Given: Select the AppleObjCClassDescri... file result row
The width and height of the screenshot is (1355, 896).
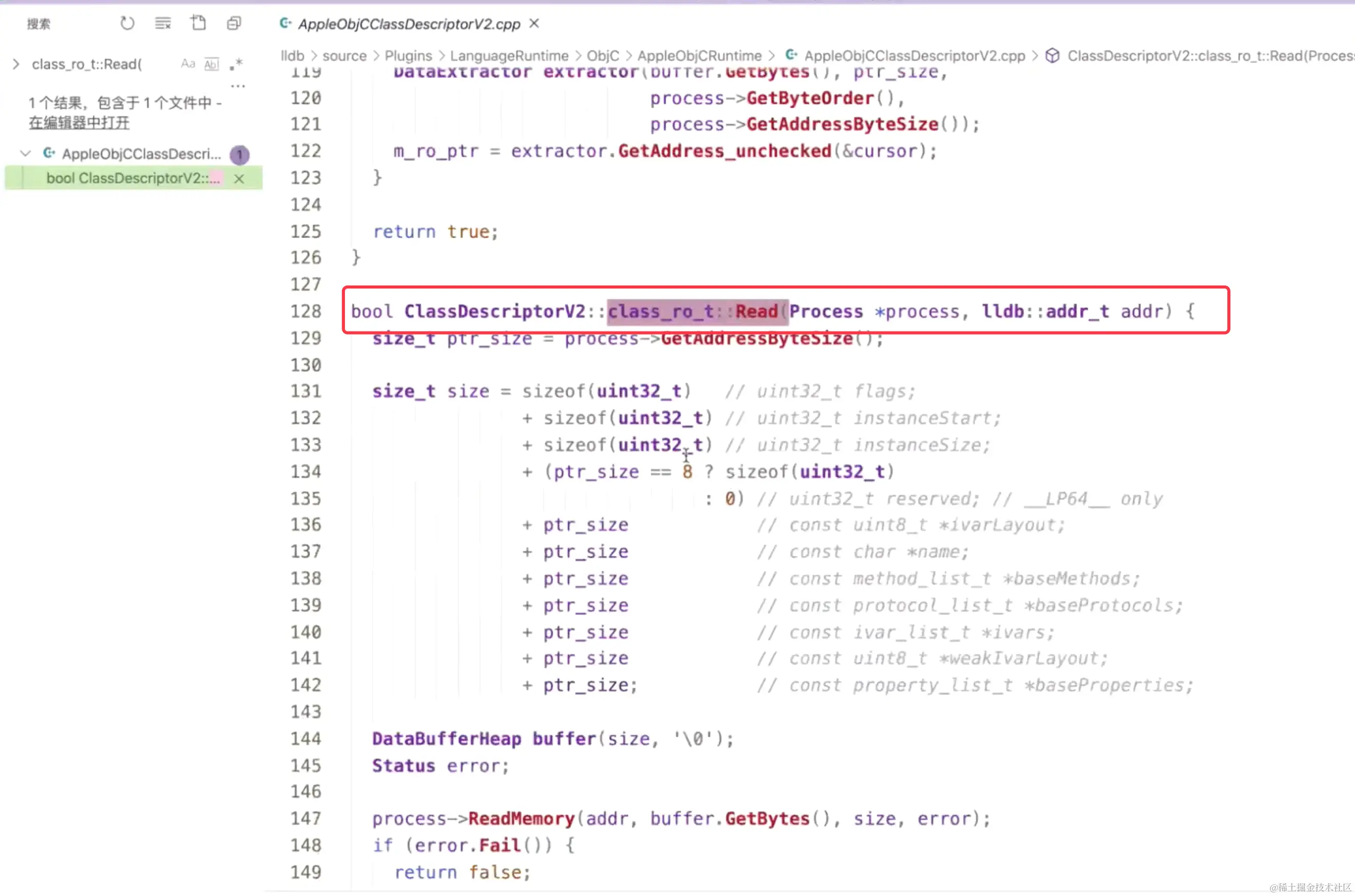Looking at the screenshot, I should (134, 154).
